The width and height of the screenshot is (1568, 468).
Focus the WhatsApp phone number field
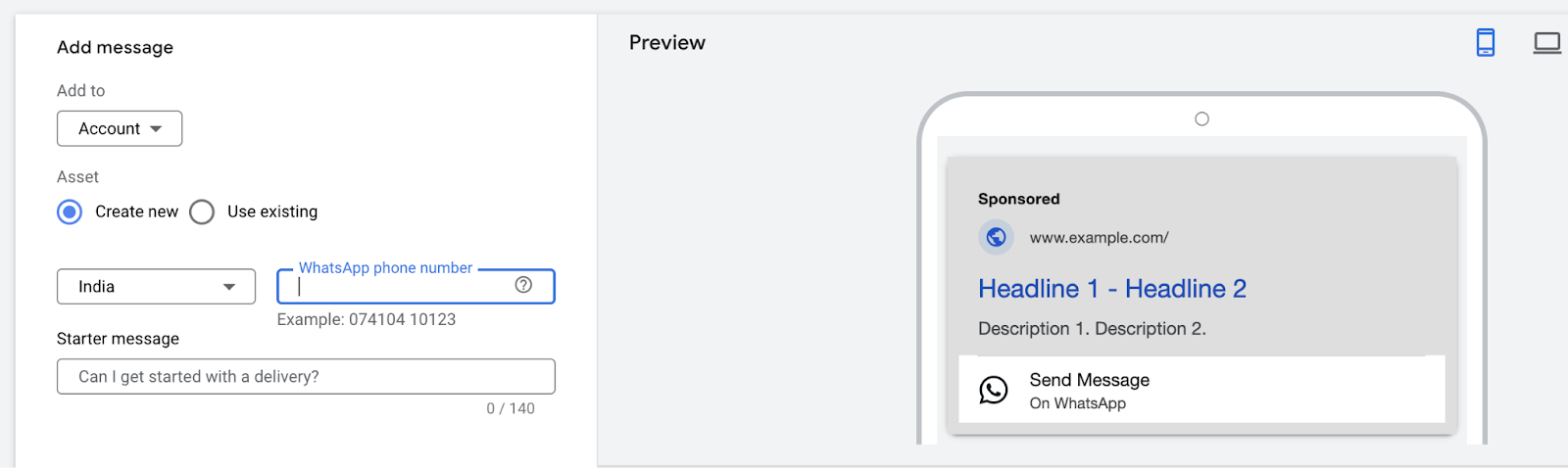[416, 286]
